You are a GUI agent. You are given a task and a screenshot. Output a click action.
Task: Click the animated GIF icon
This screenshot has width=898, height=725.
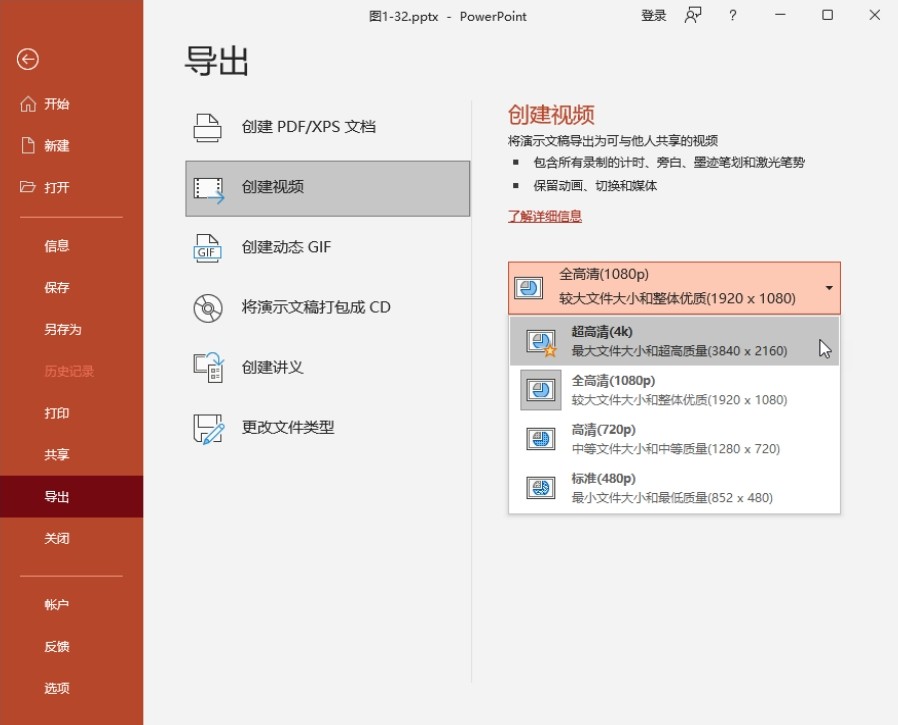[x=207, y=248]
